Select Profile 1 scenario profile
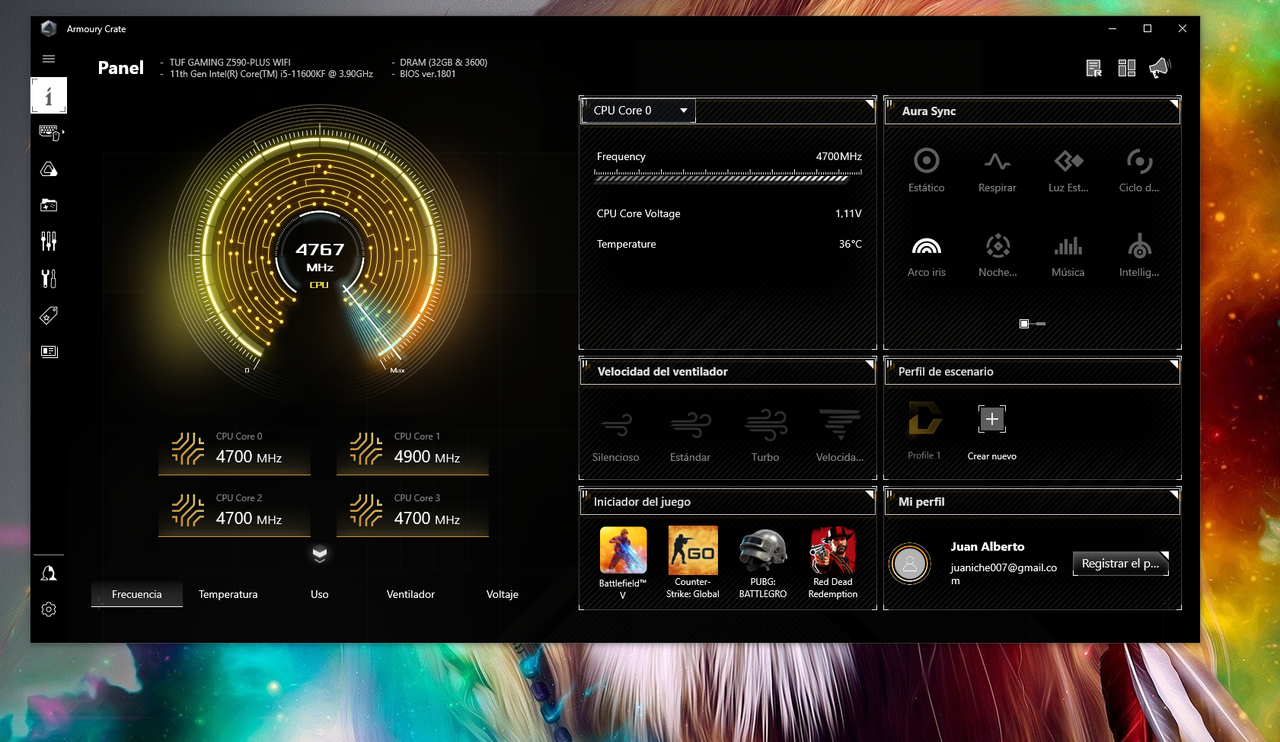The height and width of the screenshot is (742, 1280). pyautogui.click(x=924, y=430)
